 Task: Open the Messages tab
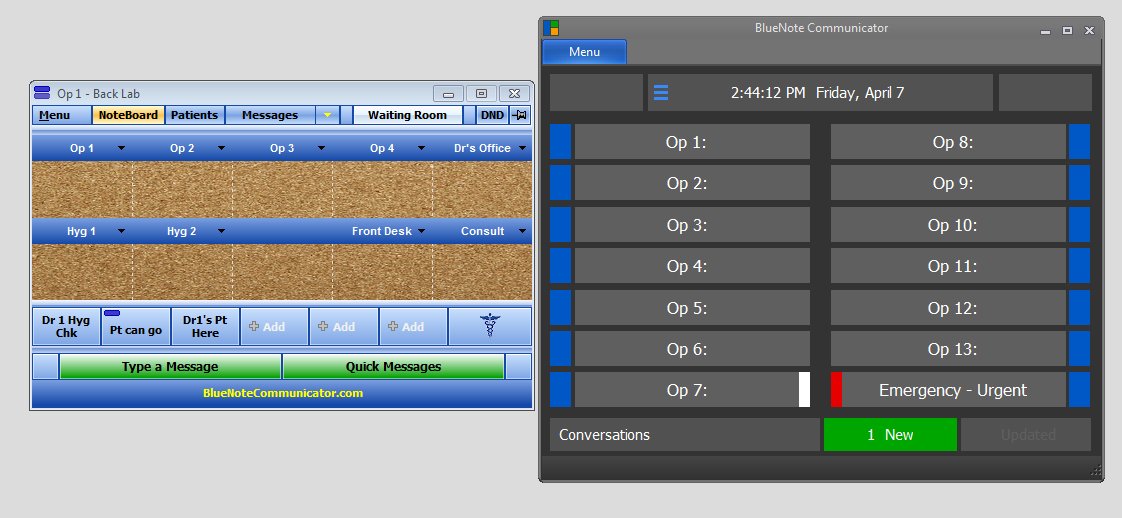click(270, 115)
